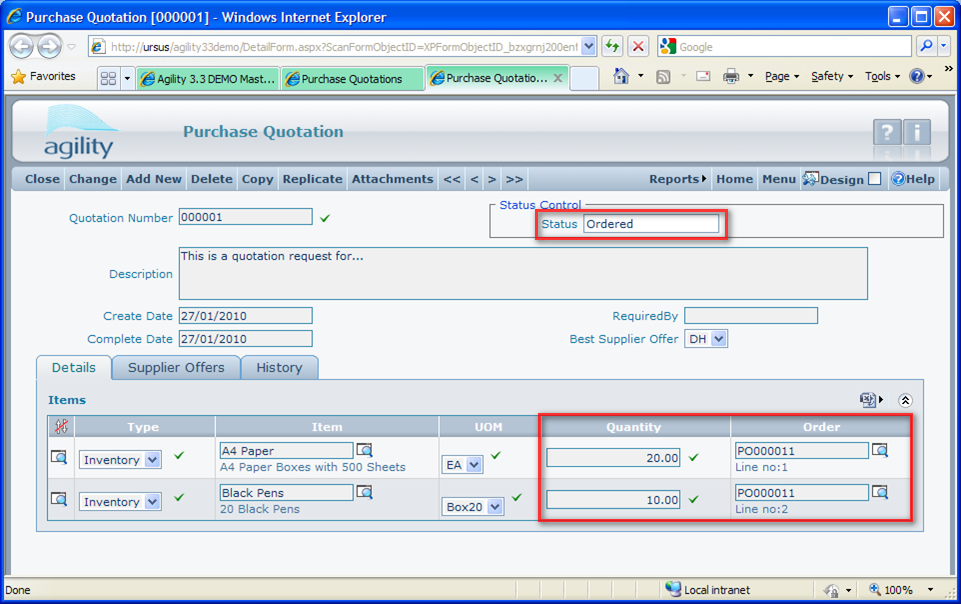This screenshot has height=604, width=961.
Task: Click the browser refresh icon
Action: pos(612,47)
